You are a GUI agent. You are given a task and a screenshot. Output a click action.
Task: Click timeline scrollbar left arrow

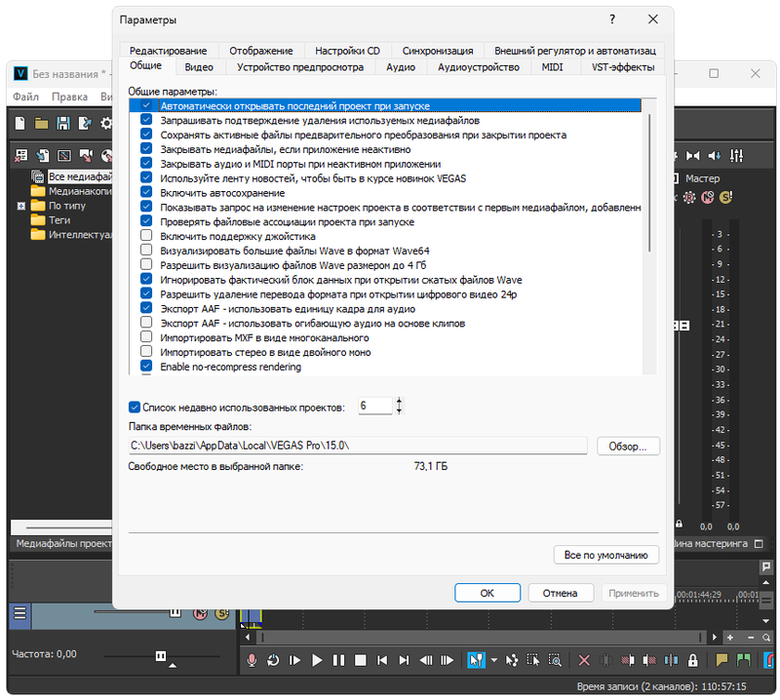[248, 637]
